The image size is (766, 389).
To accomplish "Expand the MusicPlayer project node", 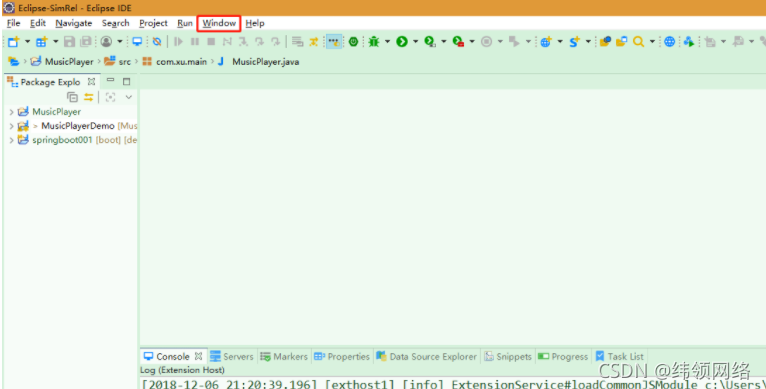I will click(12, 112).
